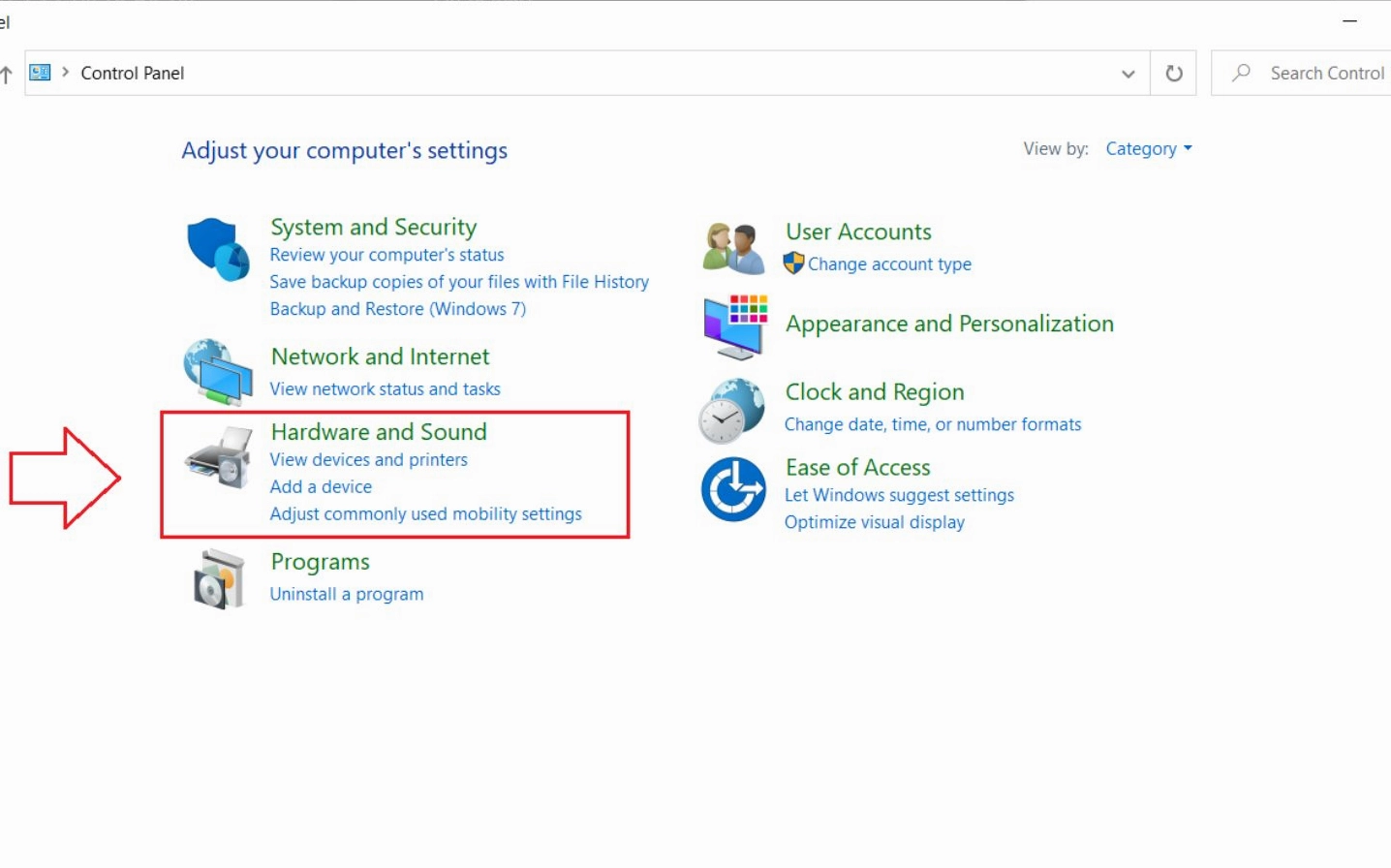
Task: Open the Ease of Access icon
Action: pos(733,489)
